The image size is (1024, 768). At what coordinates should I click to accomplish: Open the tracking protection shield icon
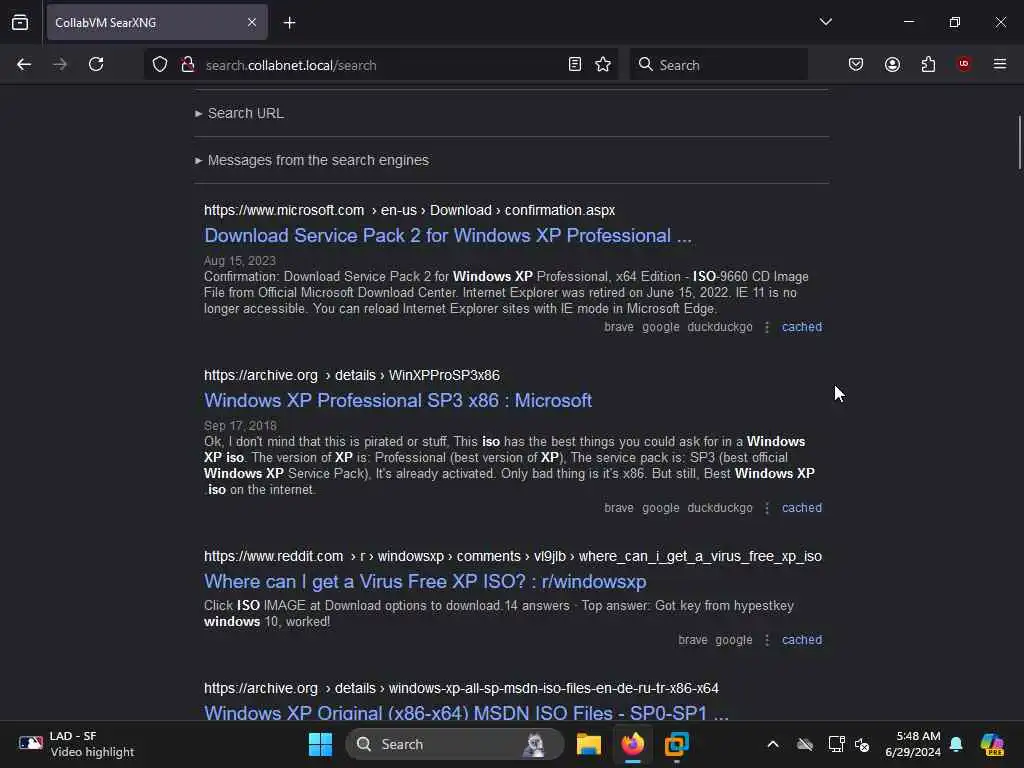(x=160, y=64)
